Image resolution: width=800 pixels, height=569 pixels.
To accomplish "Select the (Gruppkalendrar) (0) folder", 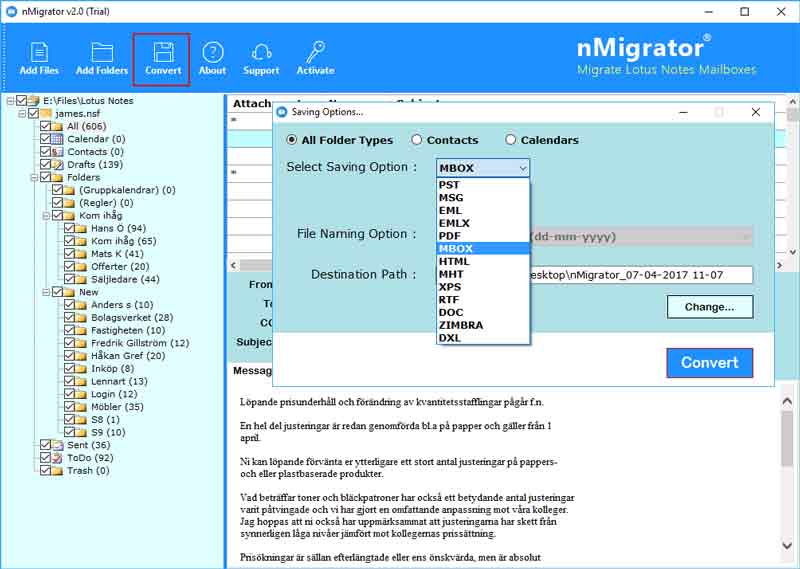I will click(127, 190).
